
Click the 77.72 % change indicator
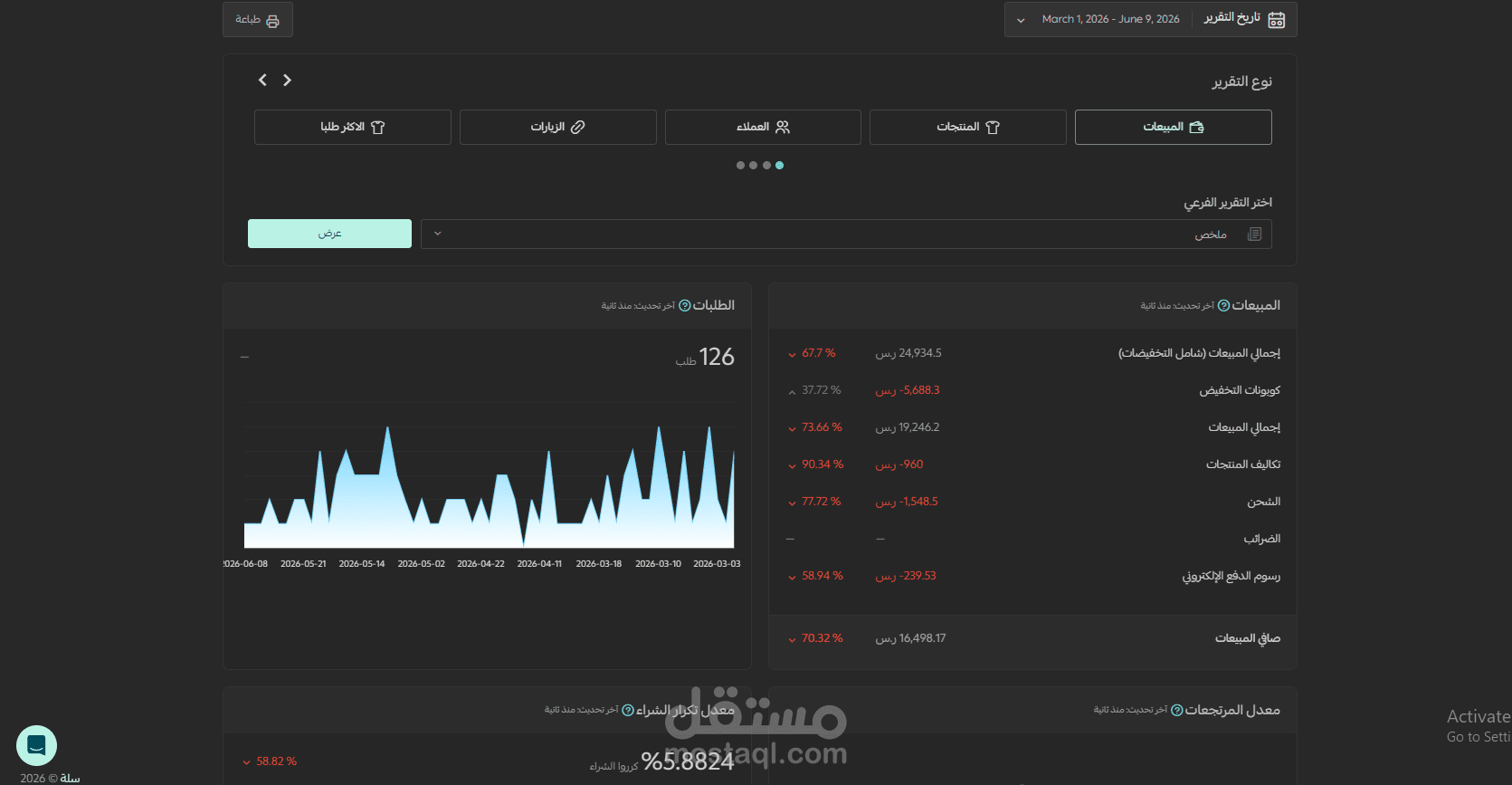pos(815,502)
